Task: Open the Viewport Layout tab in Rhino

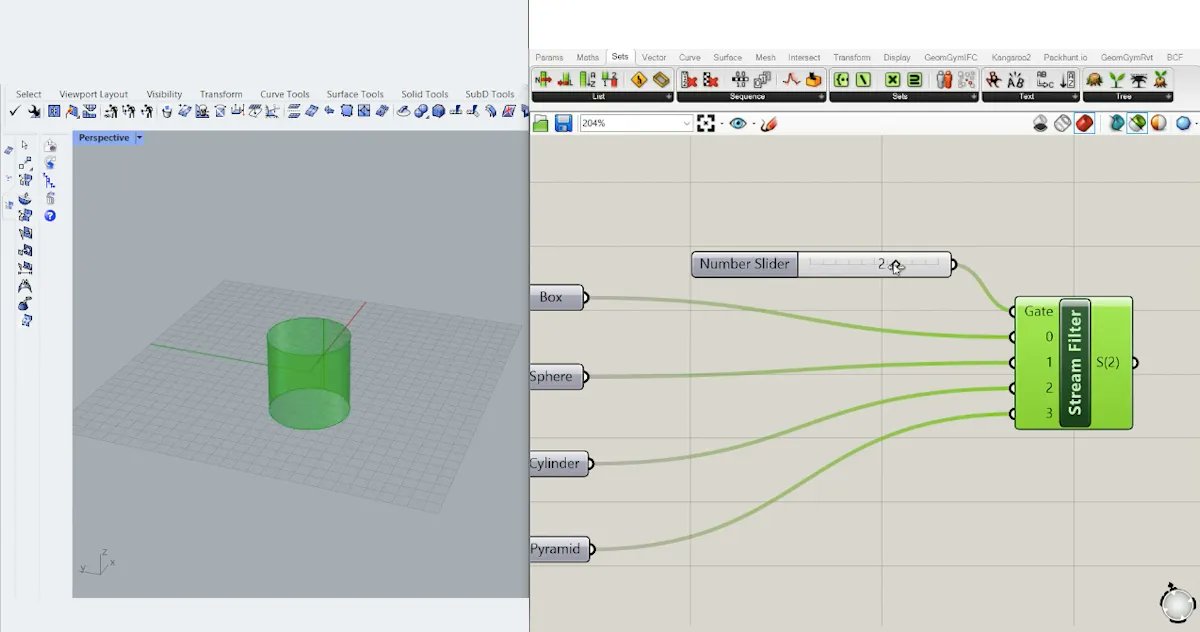Action: pyautogui.click(x=93, y=94)
